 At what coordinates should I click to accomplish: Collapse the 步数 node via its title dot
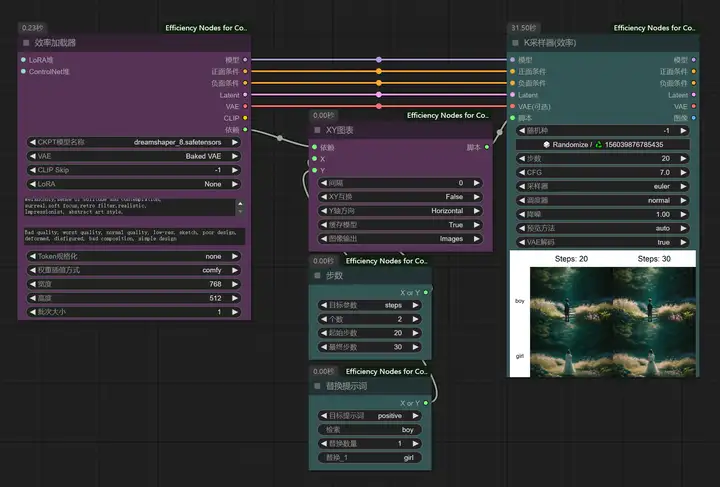click(317, 275)
